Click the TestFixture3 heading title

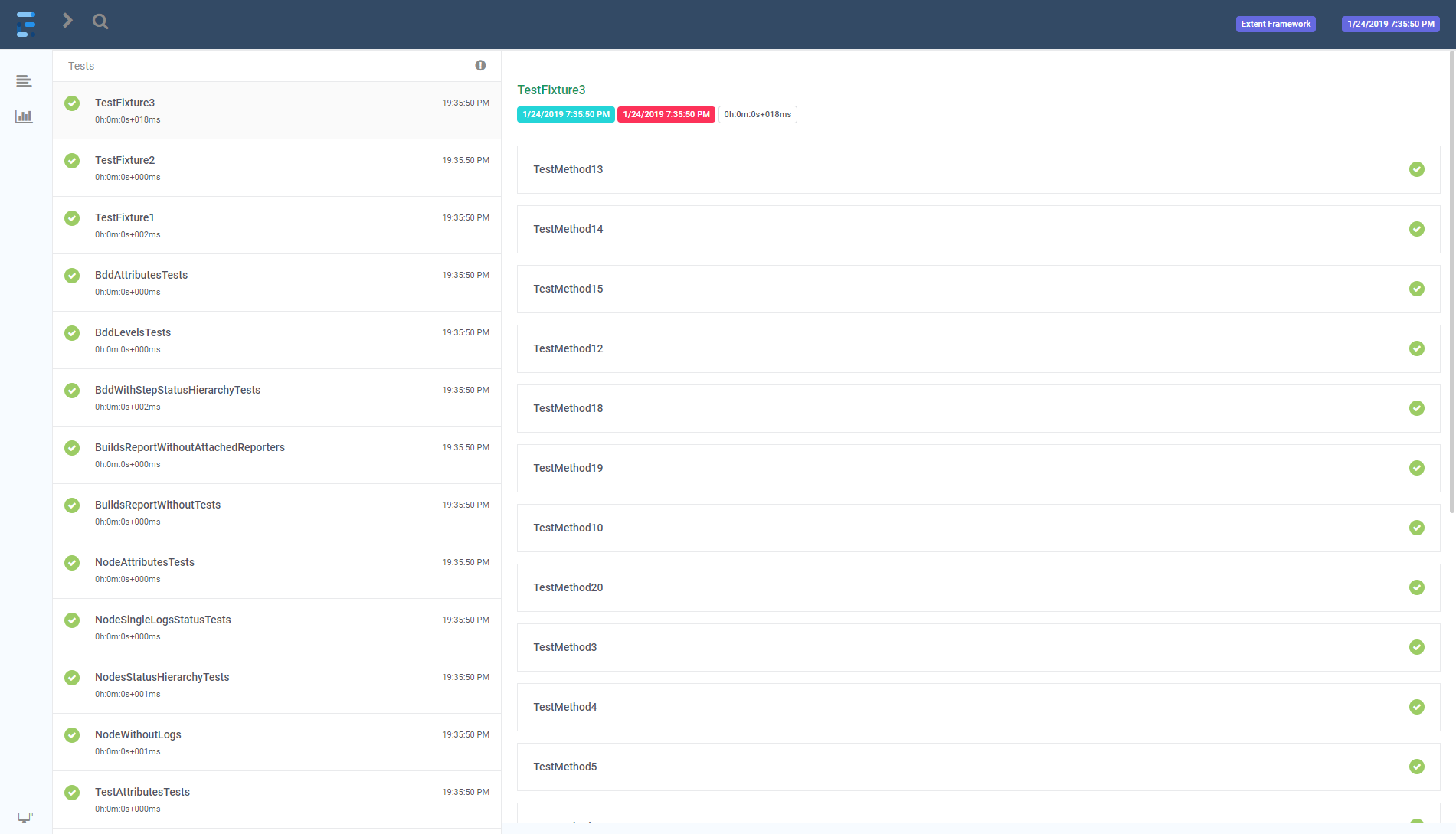(551, 90)
